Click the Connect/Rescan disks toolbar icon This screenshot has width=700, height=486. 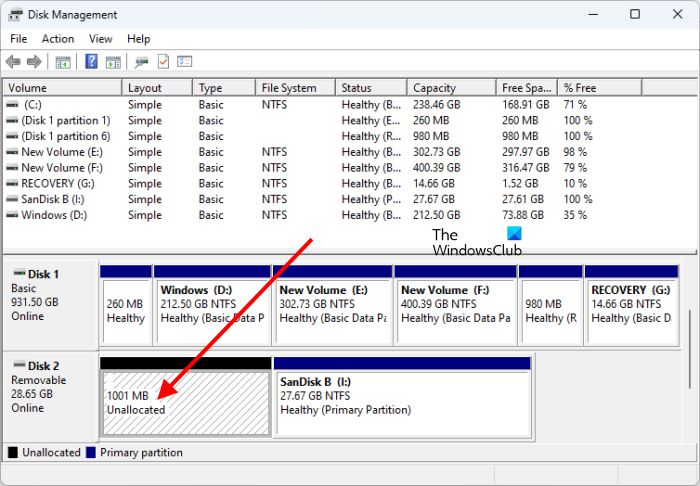pyautogui.click(x=142, y=62)
